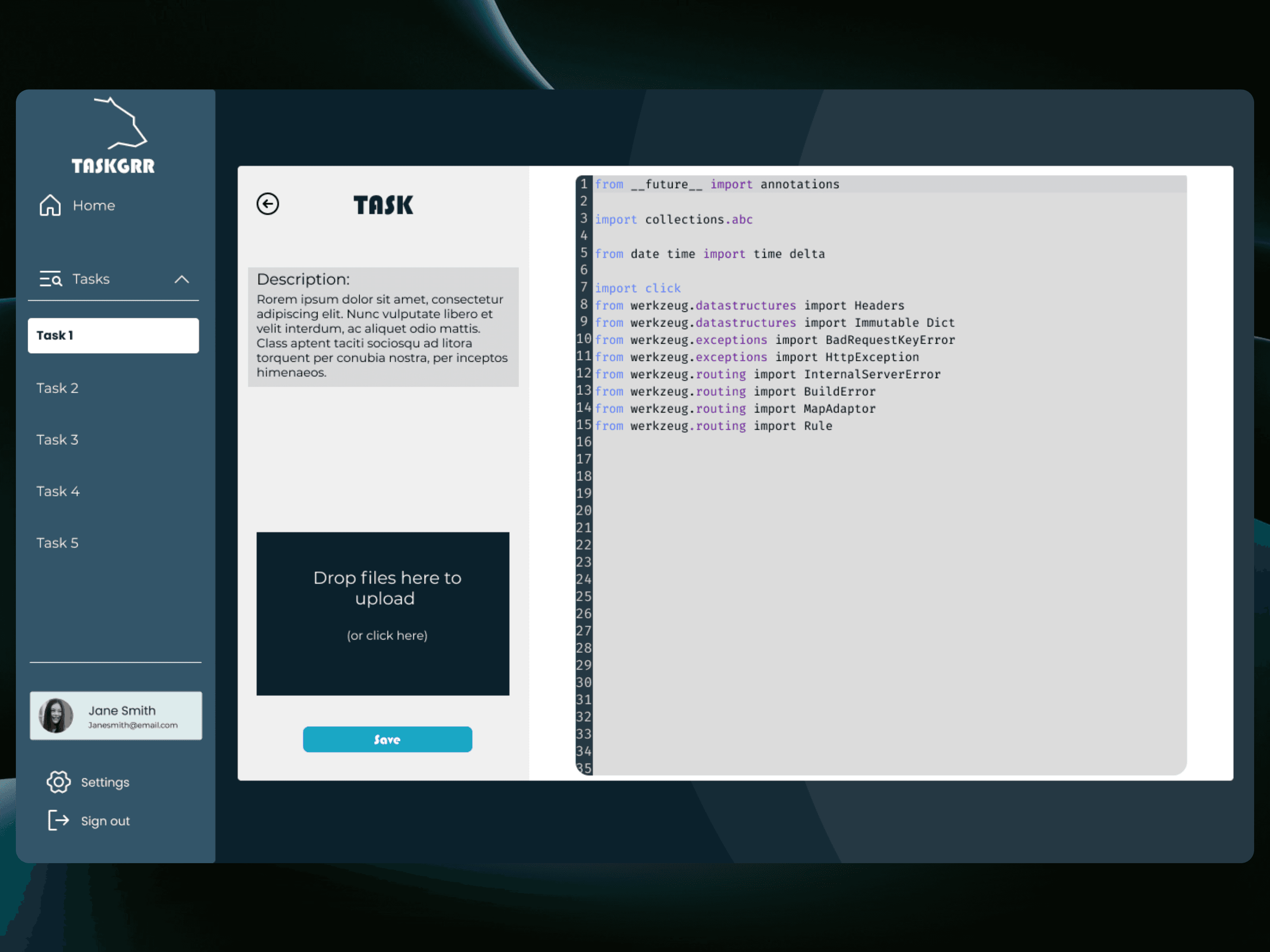Click the Home house icon
Viewport: 1270px width, 952px height.
point(50,205)
